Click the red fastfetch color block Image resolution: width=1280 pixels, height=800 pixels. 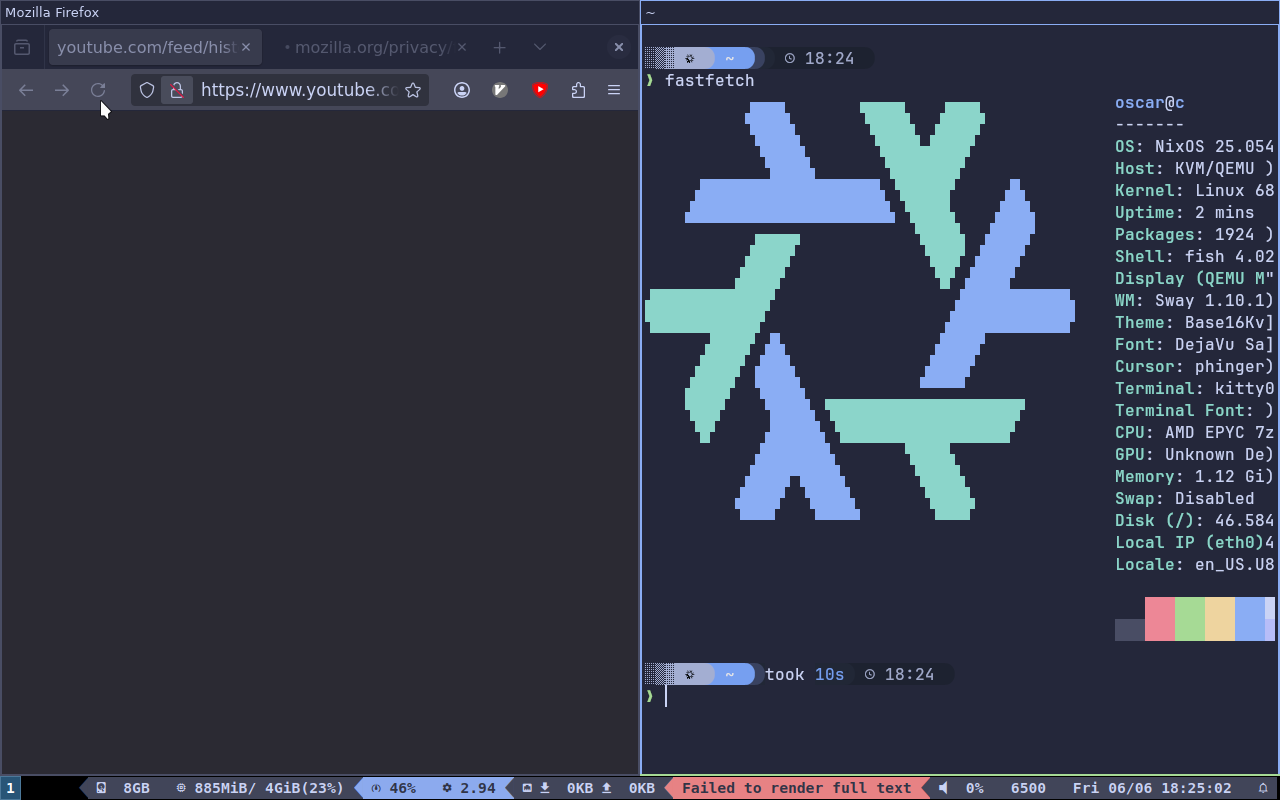(x=1160, y=619)
